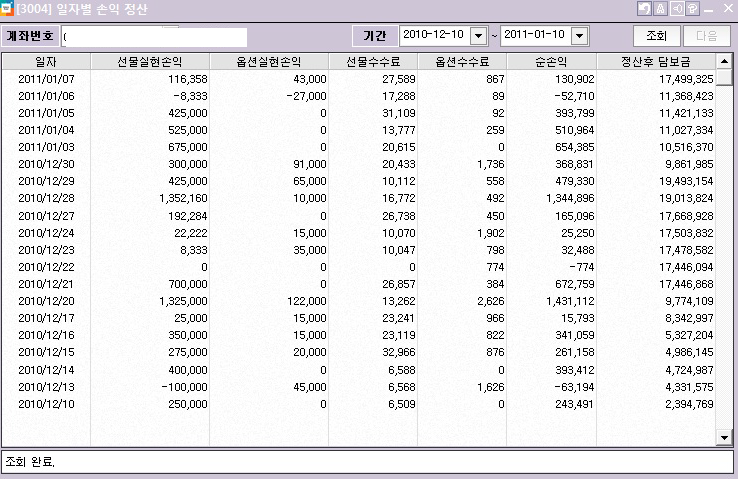Viewport: 738px width, 479px height.
Task: Sort by the 옵션수수료 column header
Action: click(462, 62)
